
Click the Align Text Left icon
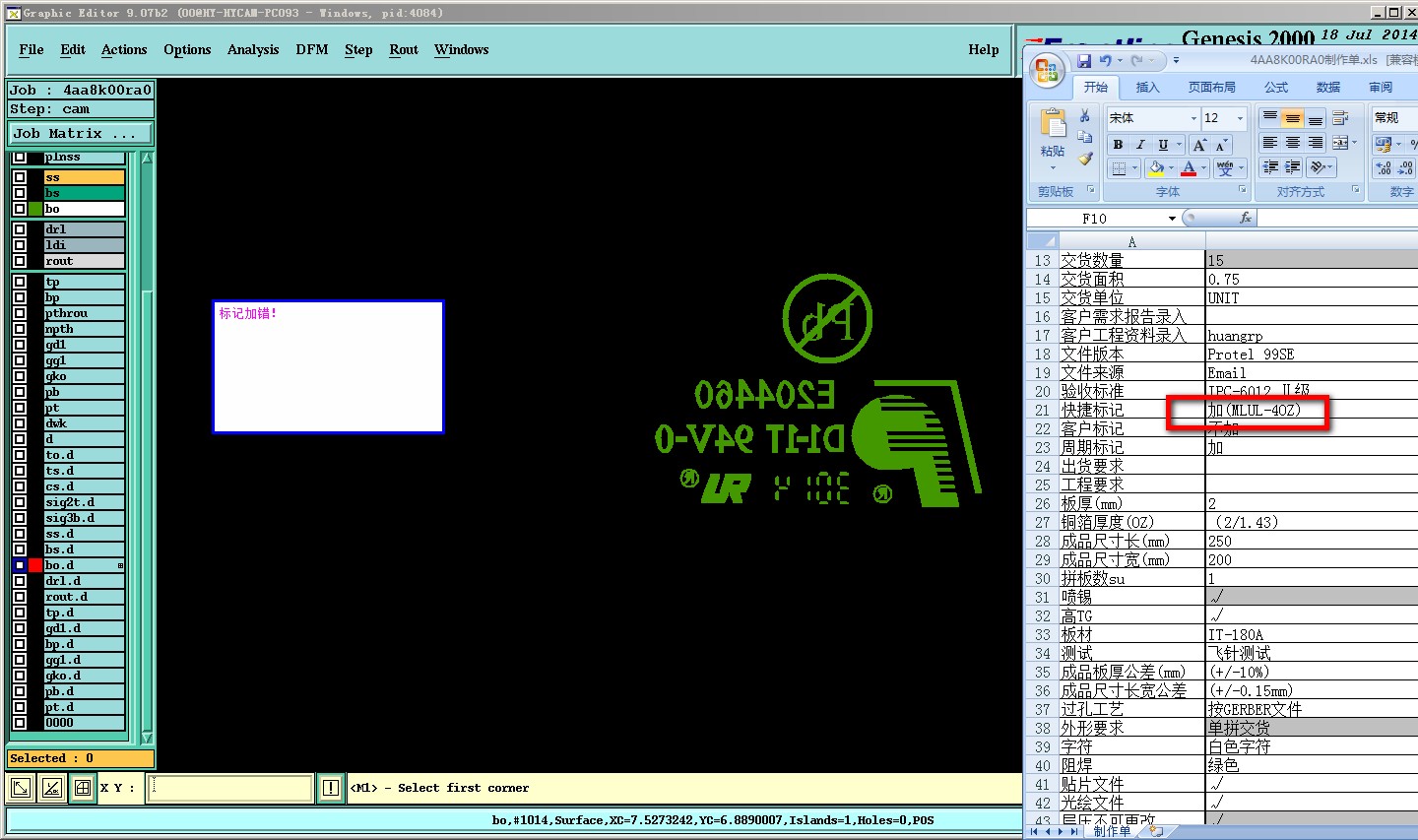(x=1270, y=144)
